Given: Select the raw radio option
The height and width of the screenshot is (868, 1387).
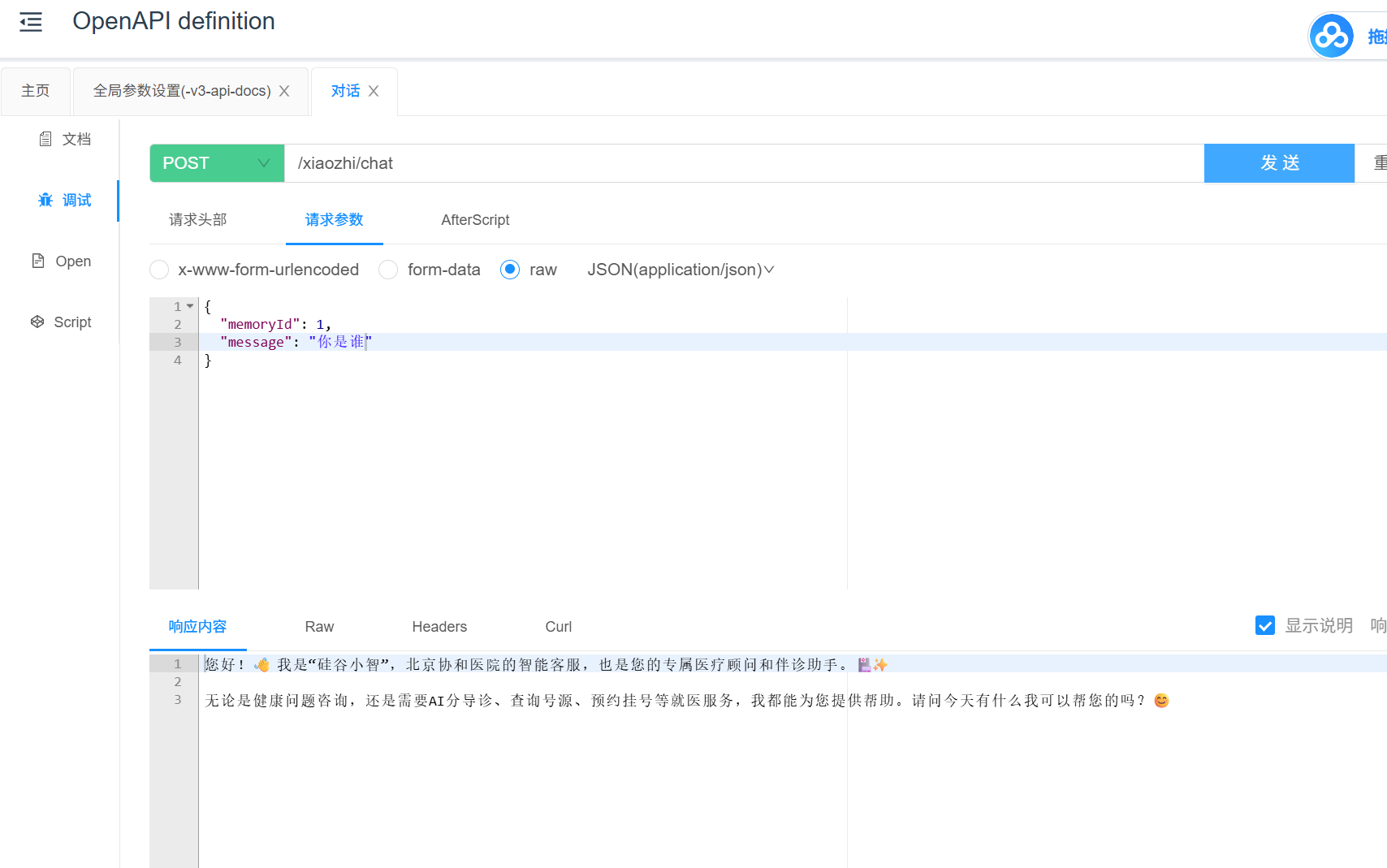Looking at the screenshot, I should click(x=510, y=270).
